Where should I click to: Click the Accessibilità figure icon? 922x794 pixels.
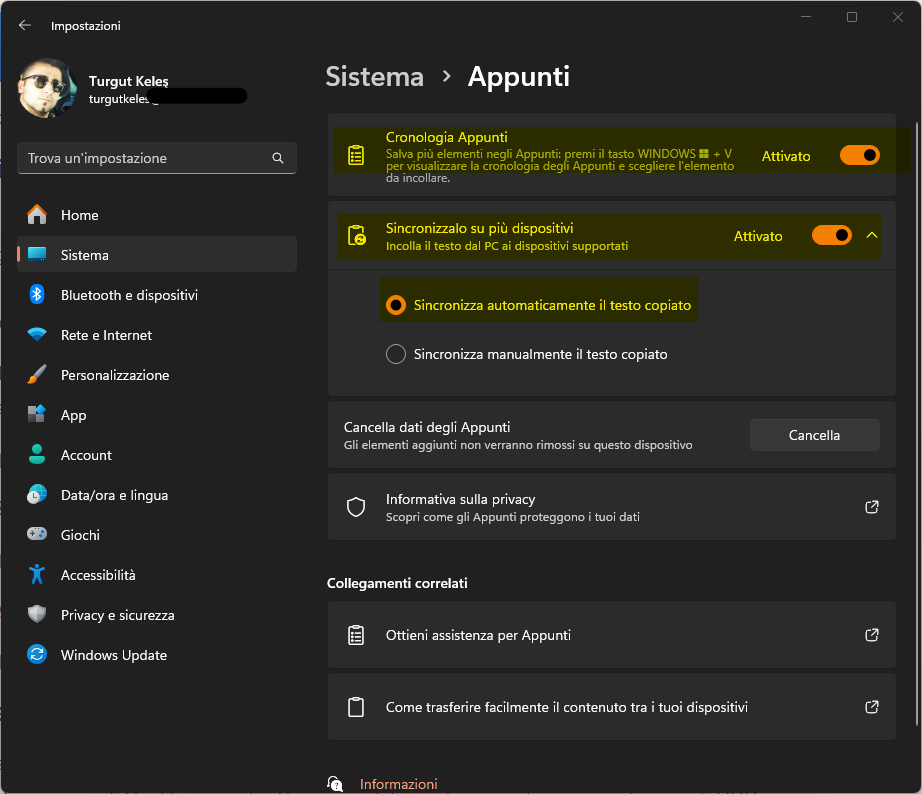click(x=37, y=575)
